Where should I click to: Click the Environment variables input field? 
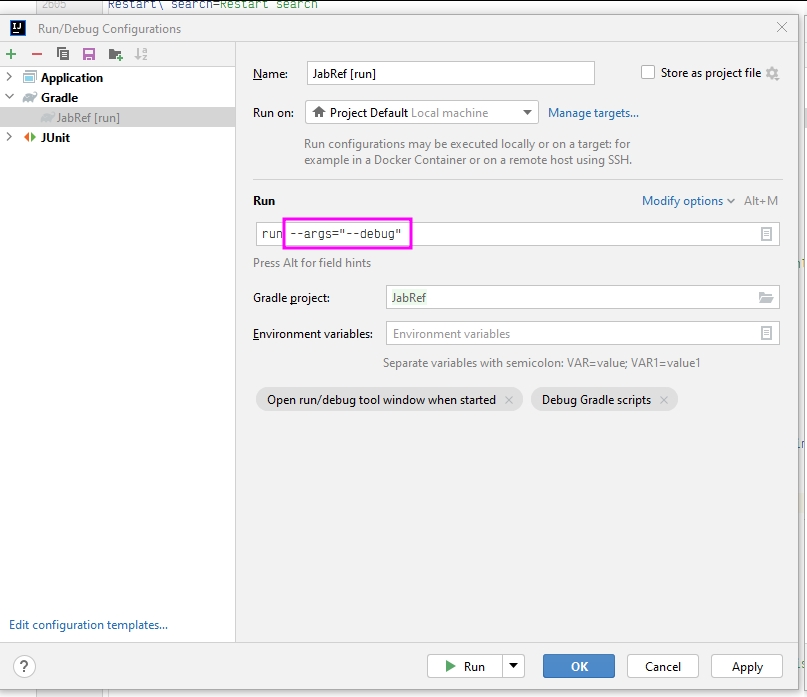pyautogui.click(x=583, y=334)
